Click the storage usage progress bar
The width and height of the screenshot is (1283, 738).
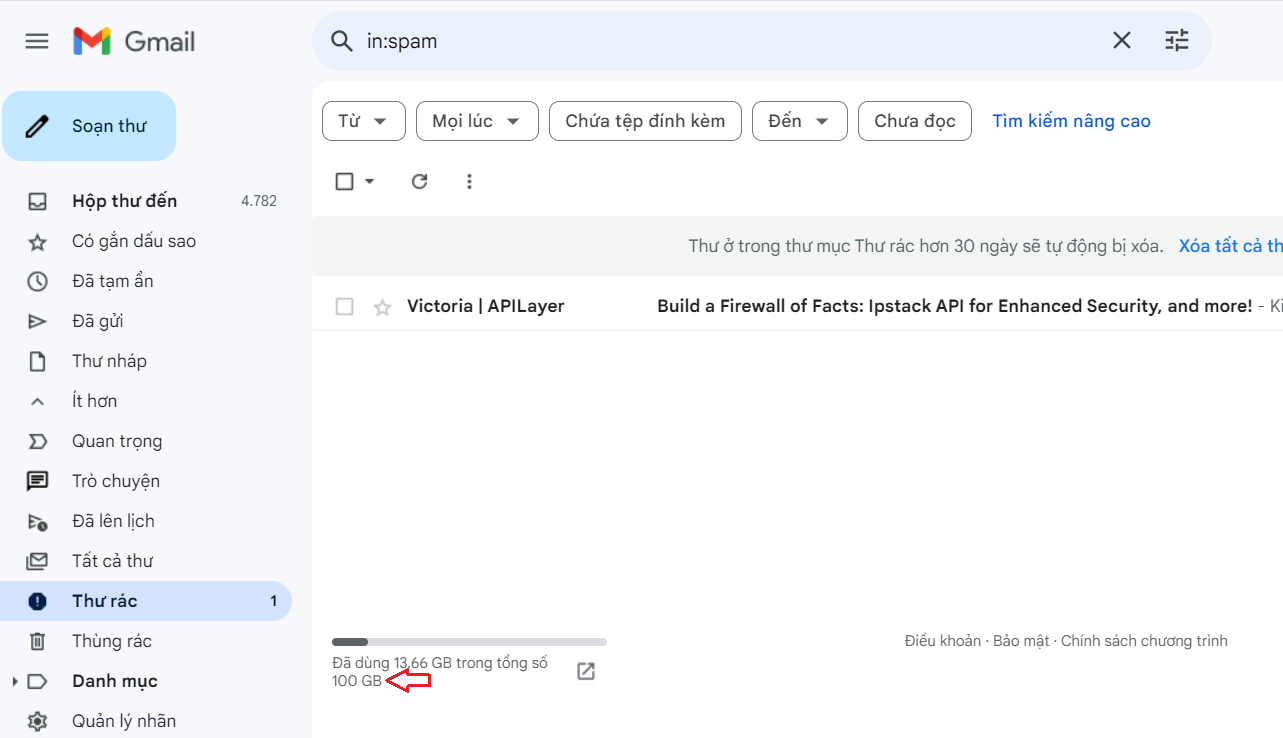point(469,641)
